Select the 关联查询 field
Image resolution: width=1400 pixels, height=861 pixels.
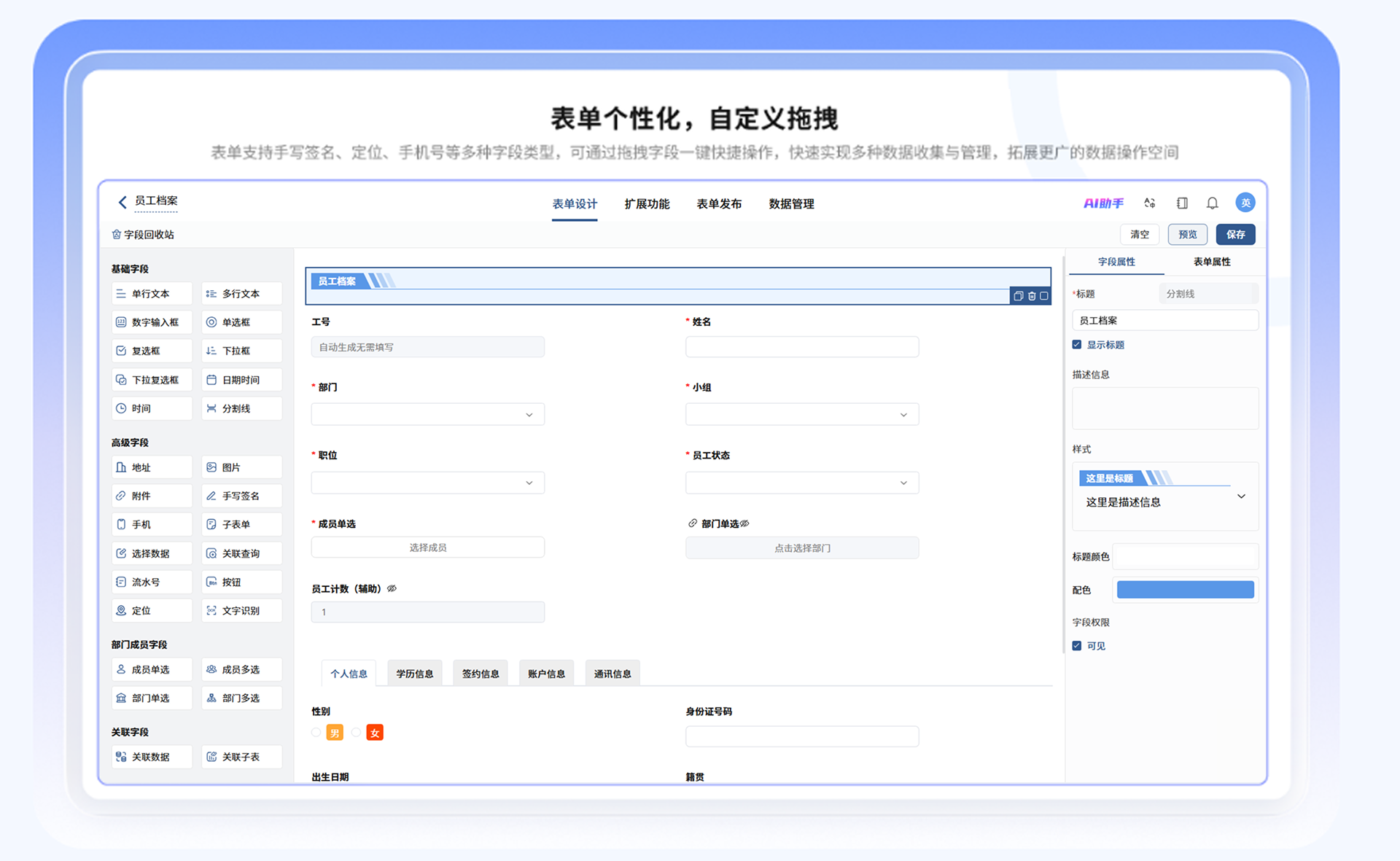(x=241, y=553)
